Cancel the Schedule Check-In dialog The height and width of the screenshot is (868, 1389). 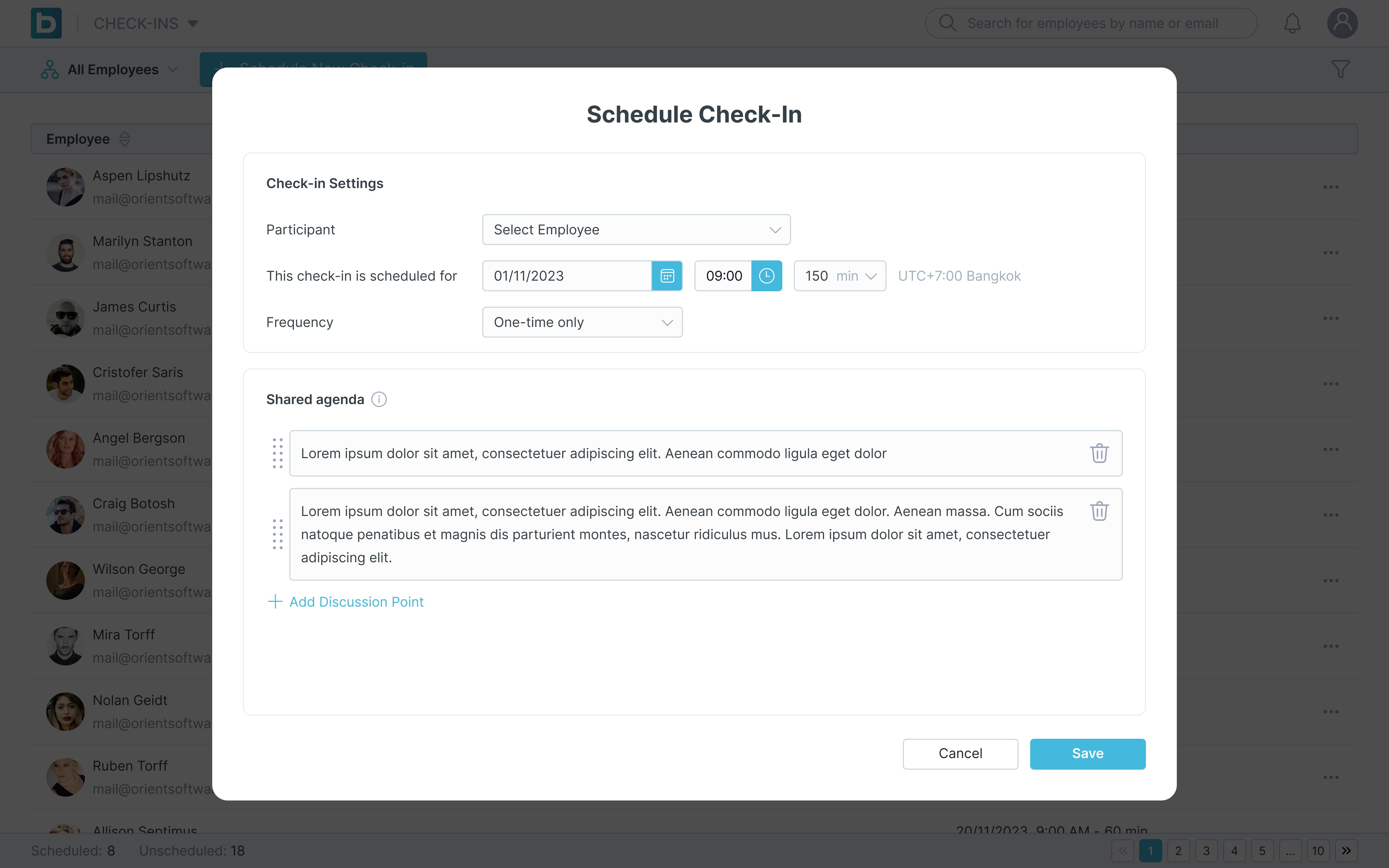(x=960, y=754)
